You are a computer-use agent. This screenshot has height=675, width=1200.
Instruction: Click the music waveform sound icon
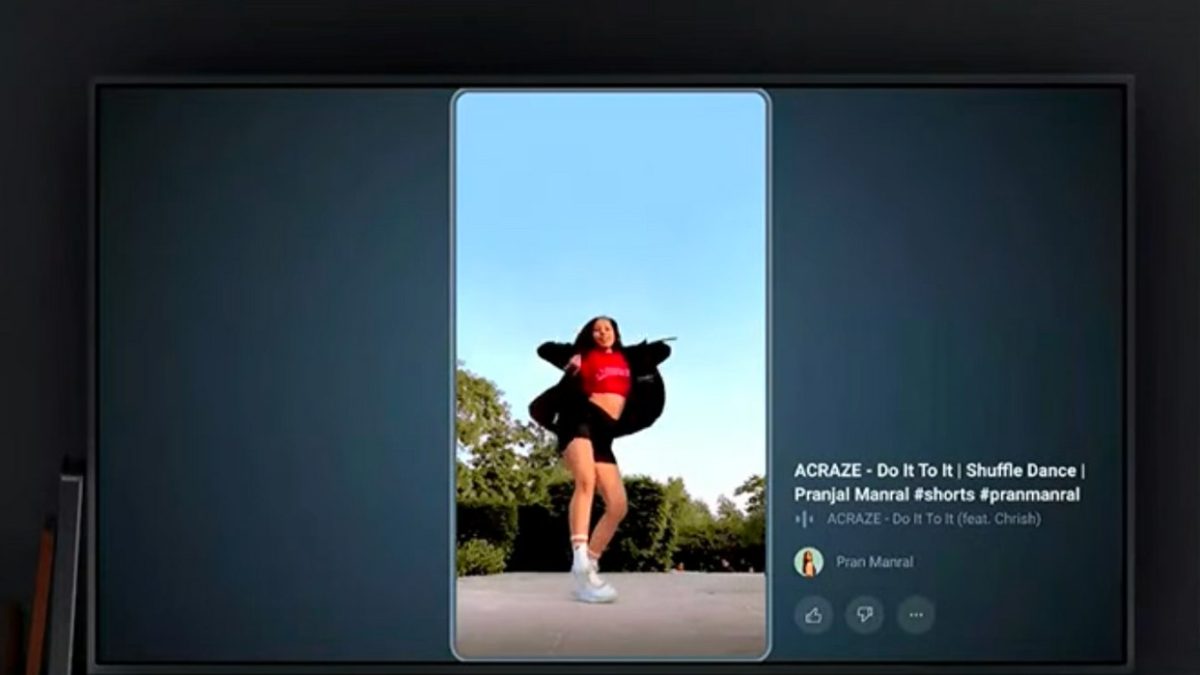[804, 519]
